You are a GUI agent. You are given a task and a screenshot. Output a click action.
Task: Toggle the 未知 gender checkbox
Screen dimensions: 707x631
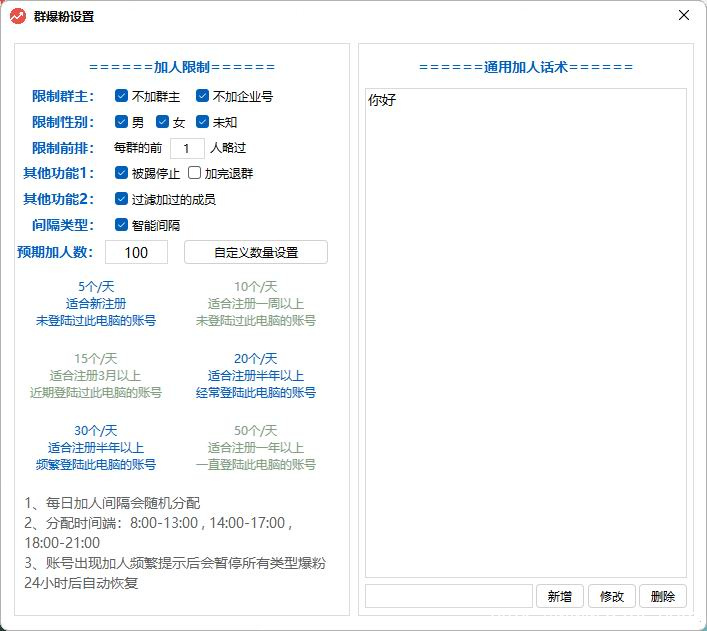tap(202, 122)
